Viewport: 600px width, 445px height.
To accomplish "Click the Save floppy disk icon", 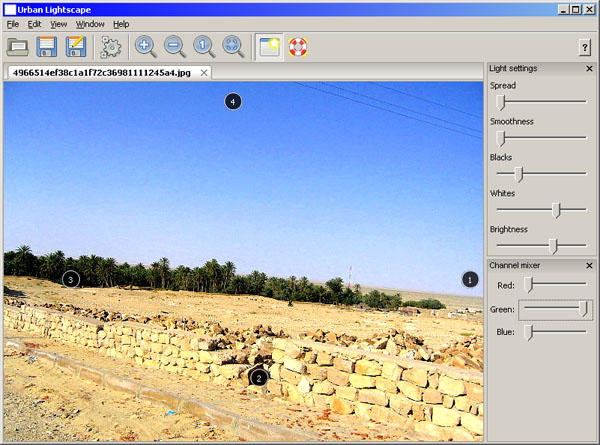I will click(47, 46).
